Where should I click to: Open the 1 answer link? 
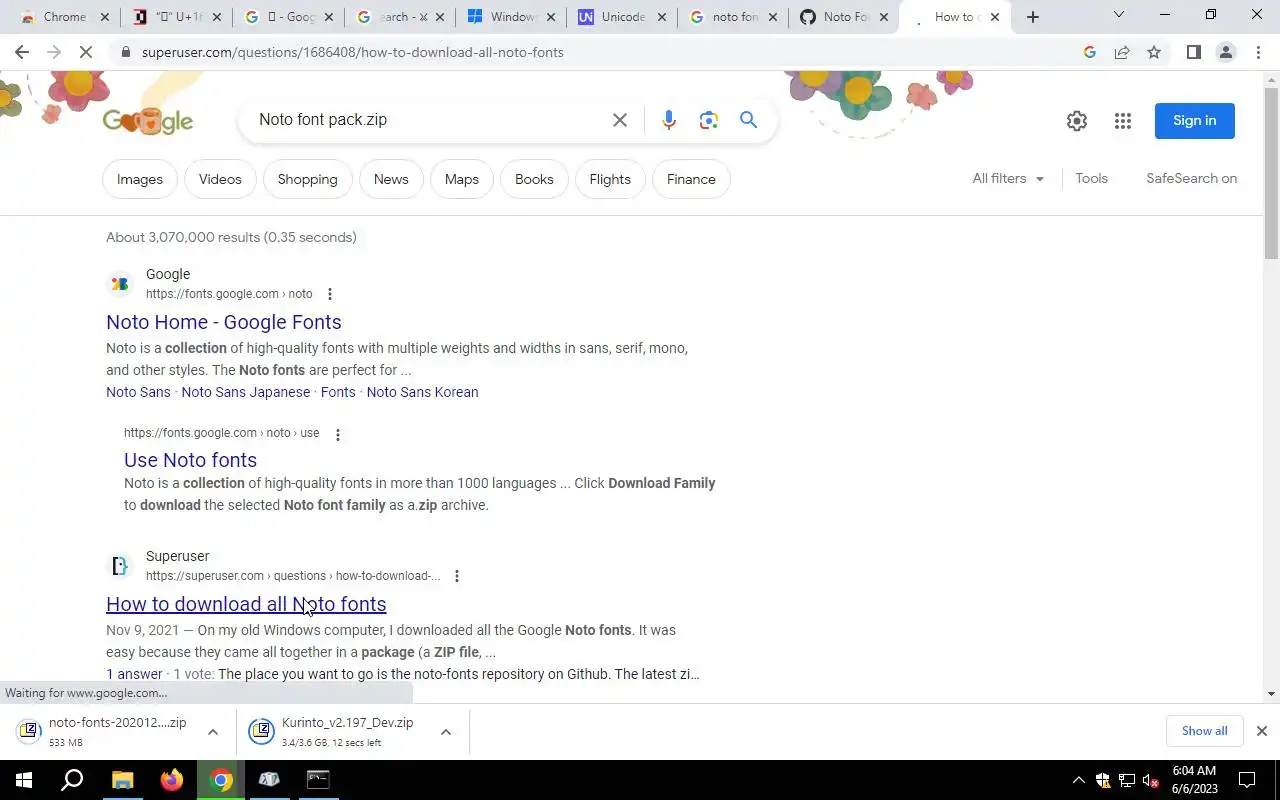134,674
